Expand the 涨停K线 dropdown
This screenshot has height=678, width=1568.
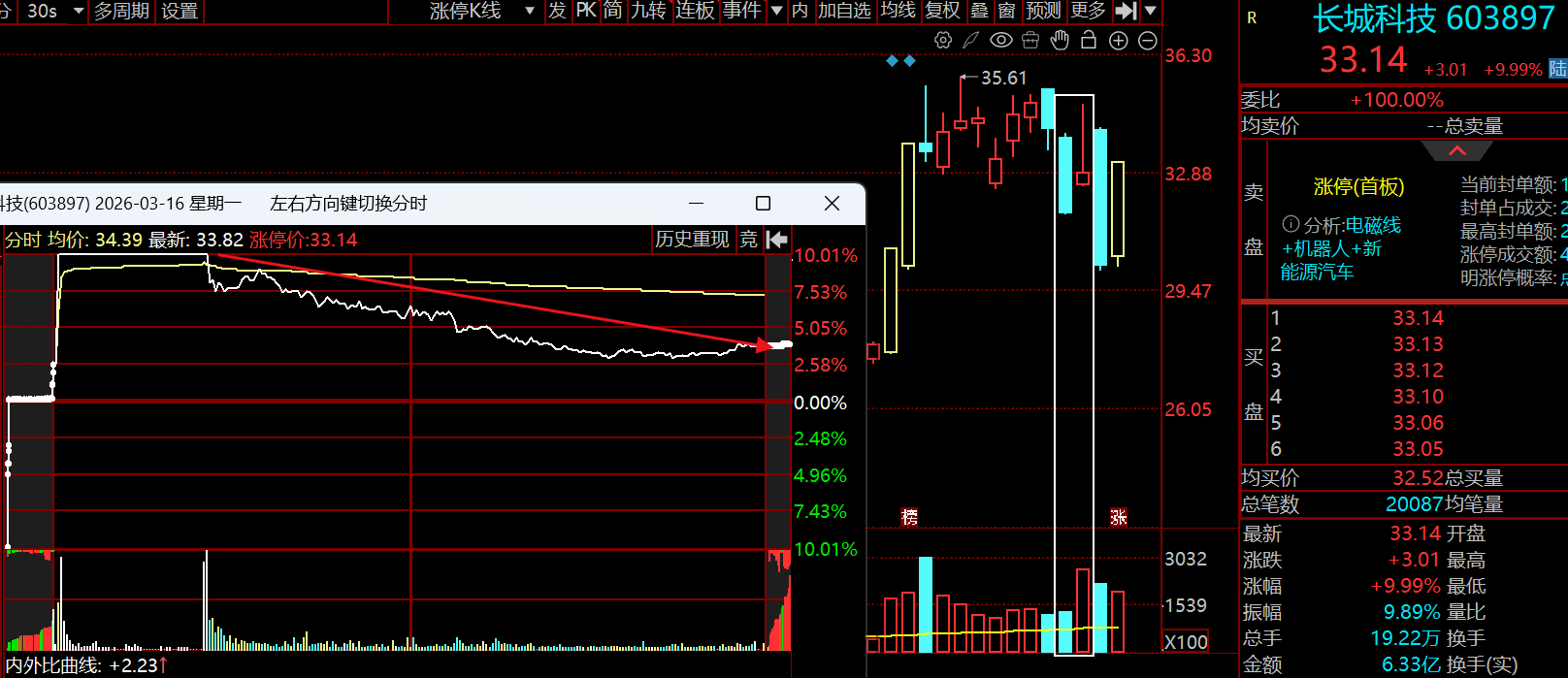point(530,11)
